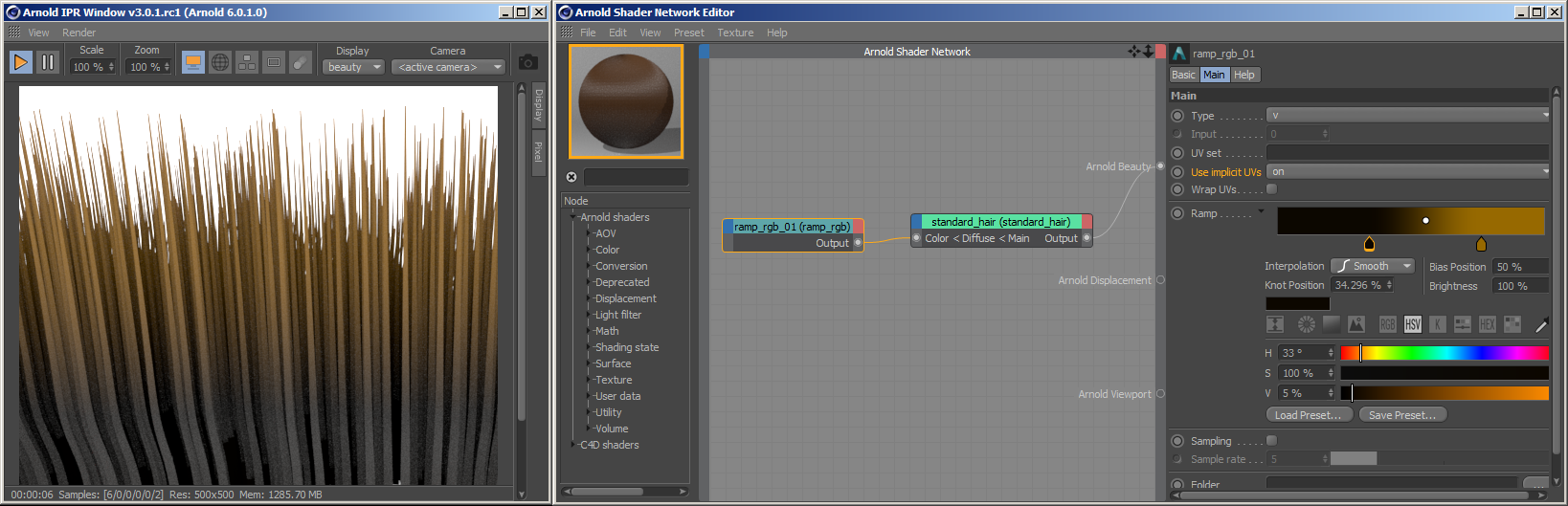The width and height of the screenshot is (1568, 506).
Task: Switch to the Help tab
Action: coord(1243,75)
